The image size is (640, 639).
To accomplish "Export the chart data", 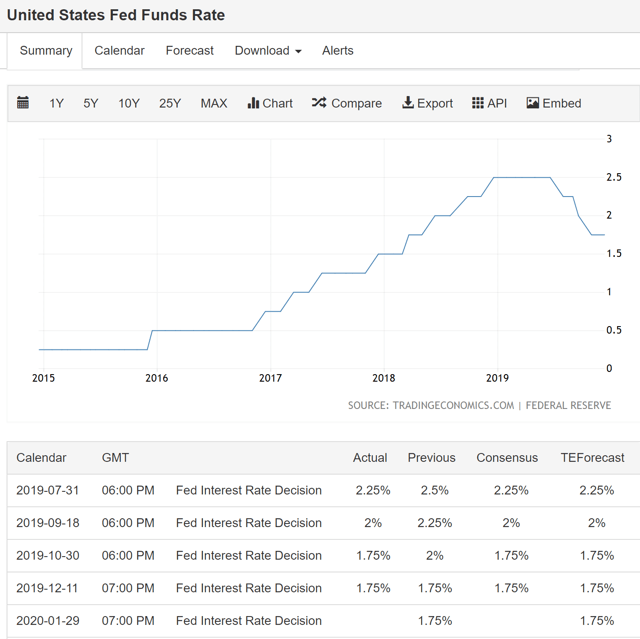I will (427, 103).
